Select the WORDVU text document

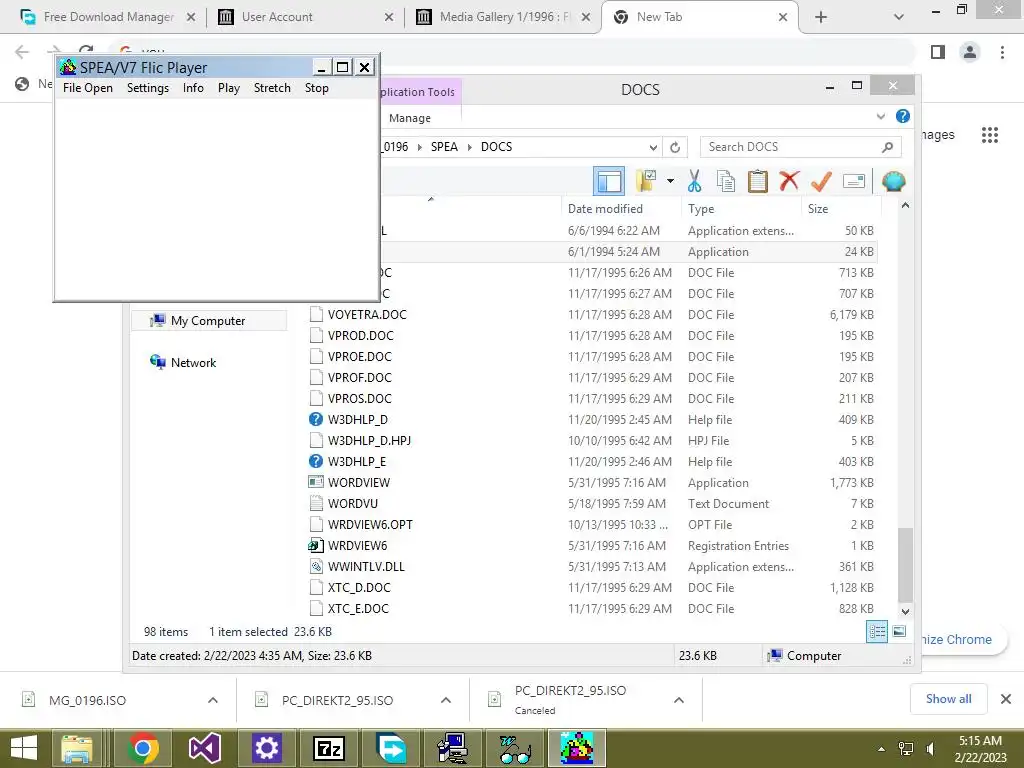353,504
